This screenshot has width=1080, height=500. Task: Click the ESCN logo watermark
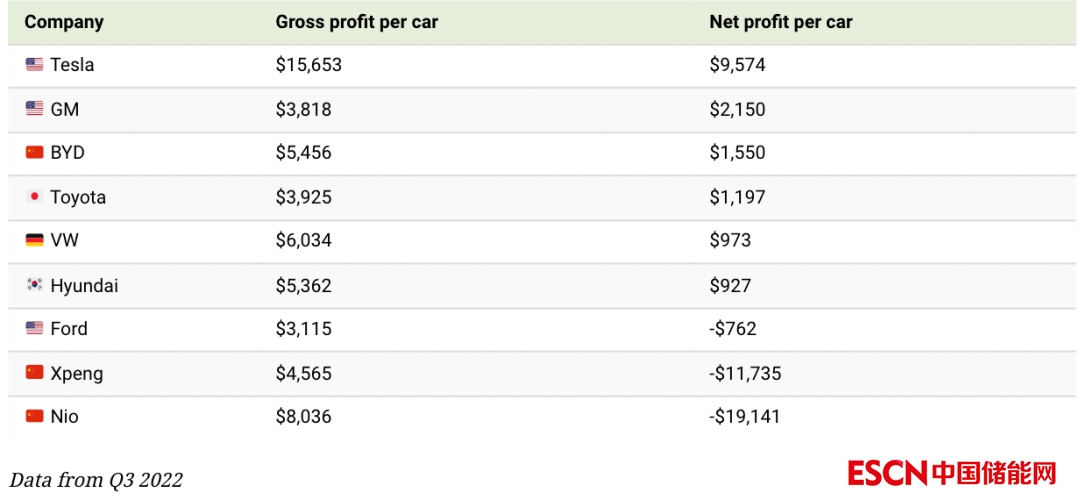point(952,473)
